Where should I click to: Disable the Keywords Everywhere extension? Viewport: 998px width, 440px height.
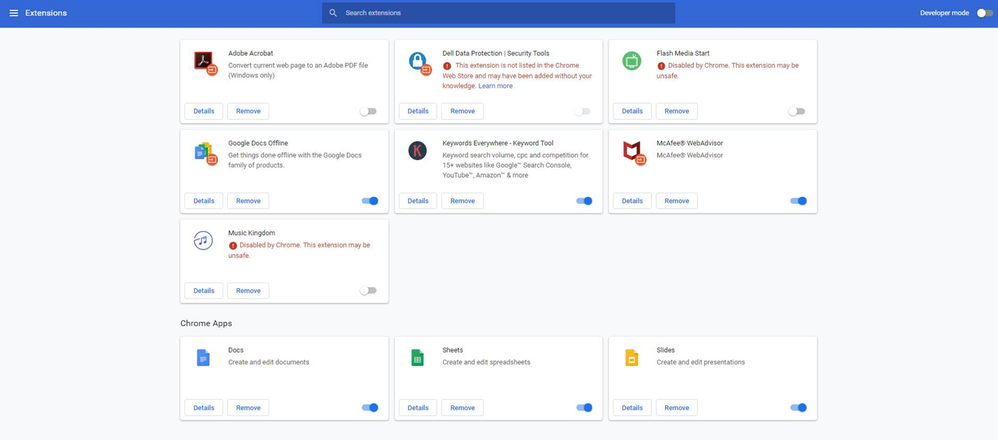click(x=584, y=201)
